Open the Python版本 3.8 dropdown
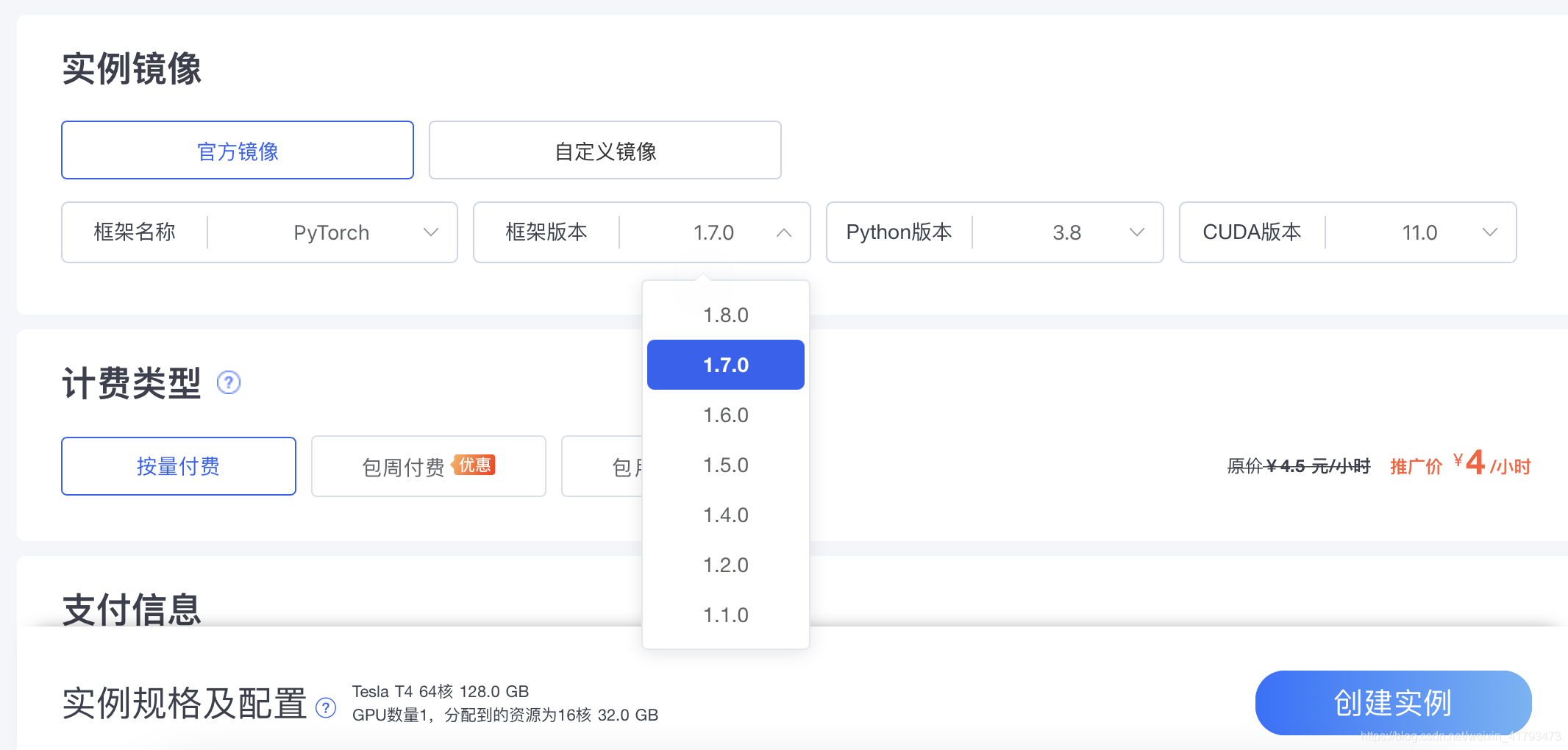Viewport: 1568px width, 750px height. coord(995,232)
